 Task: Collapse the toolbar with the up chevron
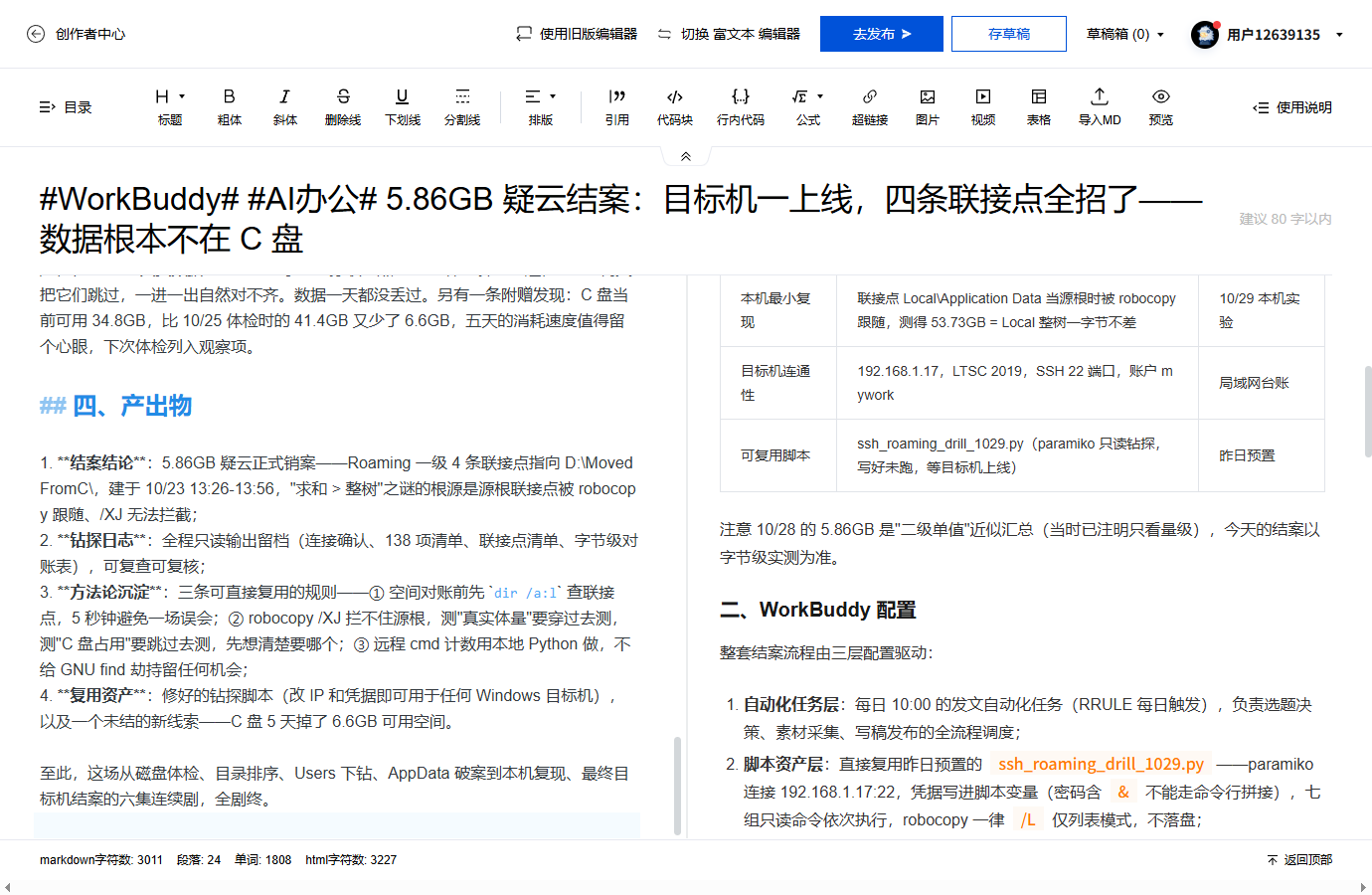[x=686, y=156]
